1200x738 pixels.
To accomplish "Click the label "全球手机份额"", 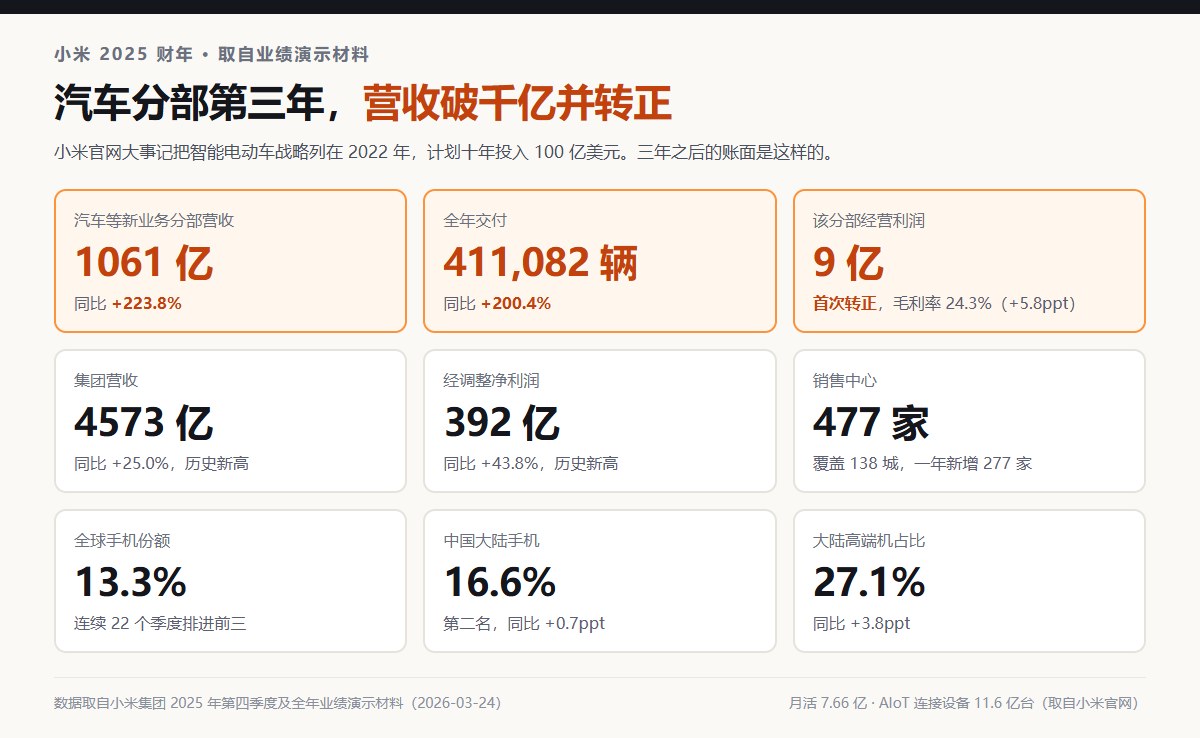I will [x=122, y=540].
